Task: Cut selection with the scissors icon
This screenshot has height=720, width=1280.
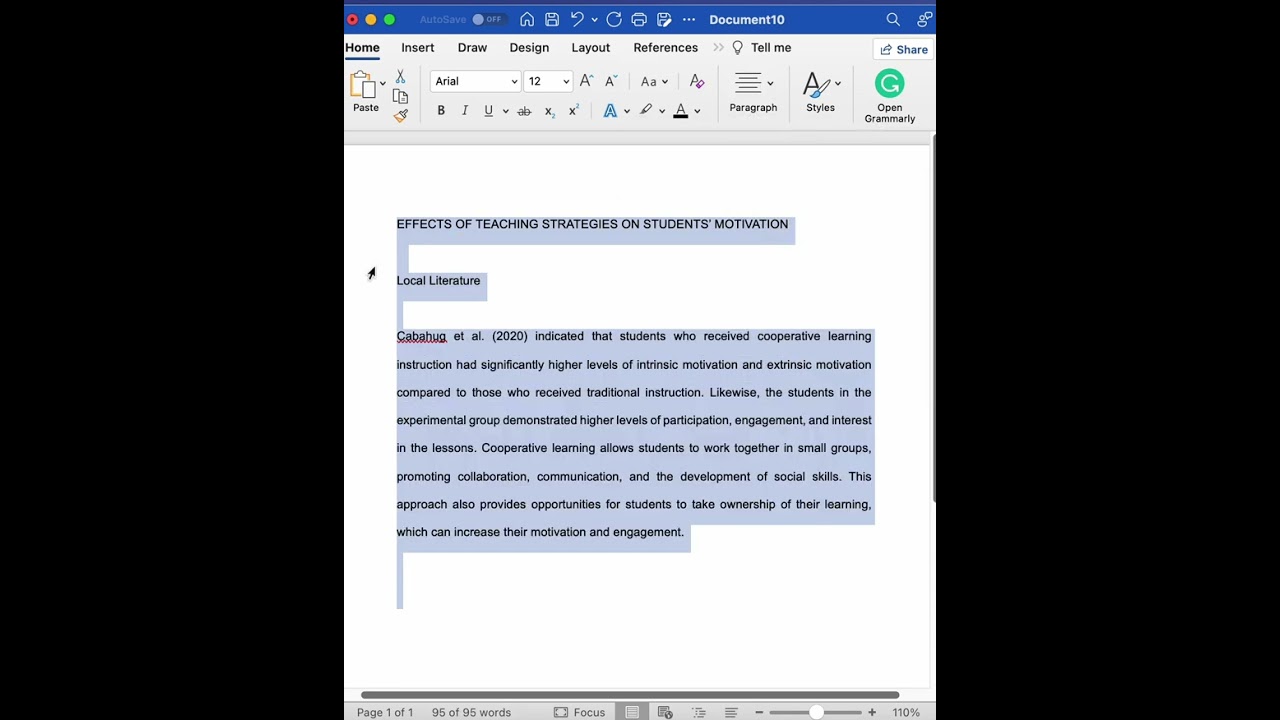Action: click(400, 77)
